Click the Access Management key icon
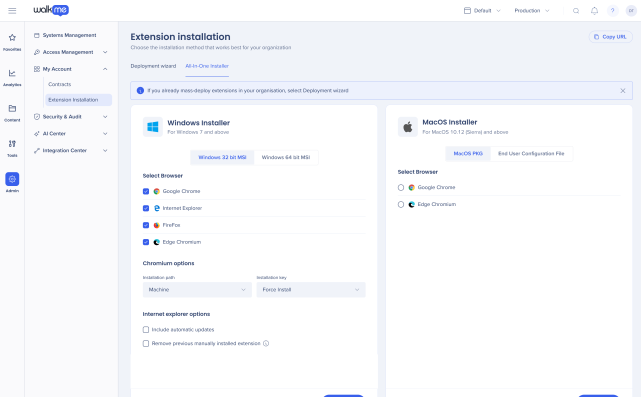The height and width of the screenshot is (397, 641). pyautogui.click(x=37, y=52)
